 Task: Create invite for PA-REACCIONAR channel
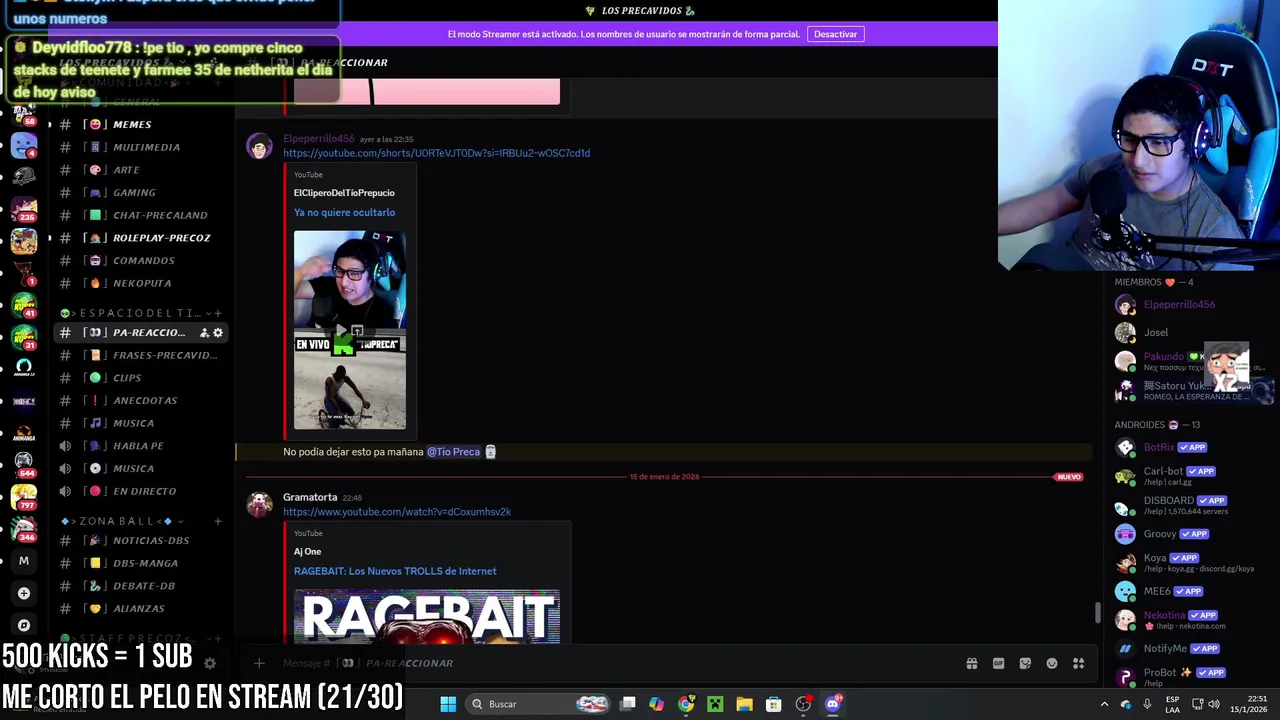[204, 333]
